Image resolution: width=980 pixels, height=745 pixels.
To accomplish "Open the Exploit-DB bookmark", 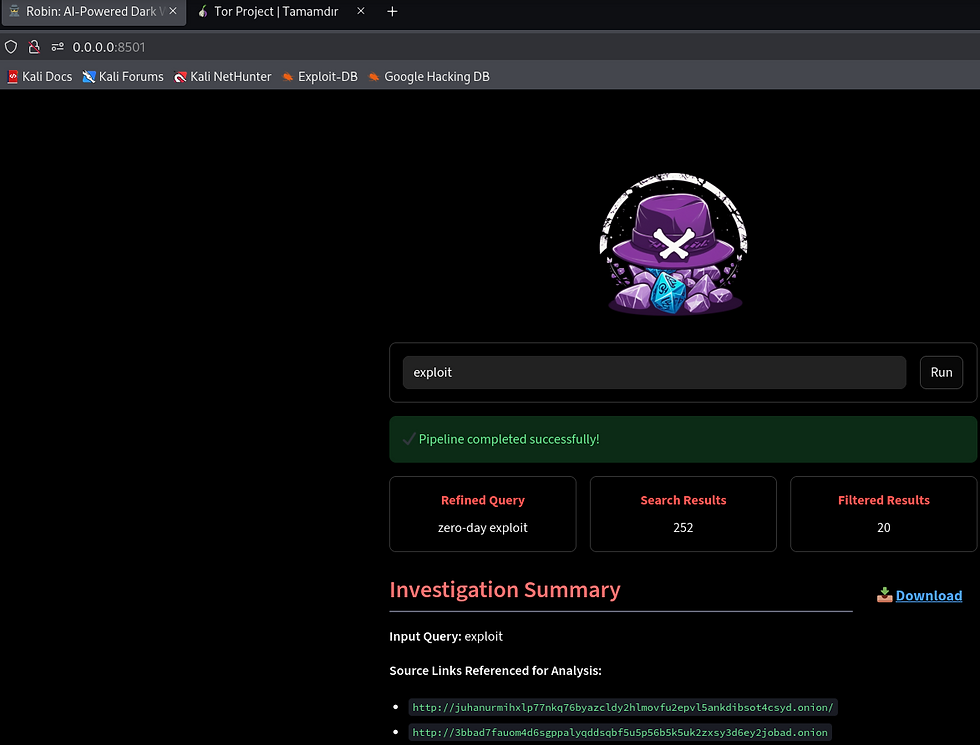I will tap(319, 76).
